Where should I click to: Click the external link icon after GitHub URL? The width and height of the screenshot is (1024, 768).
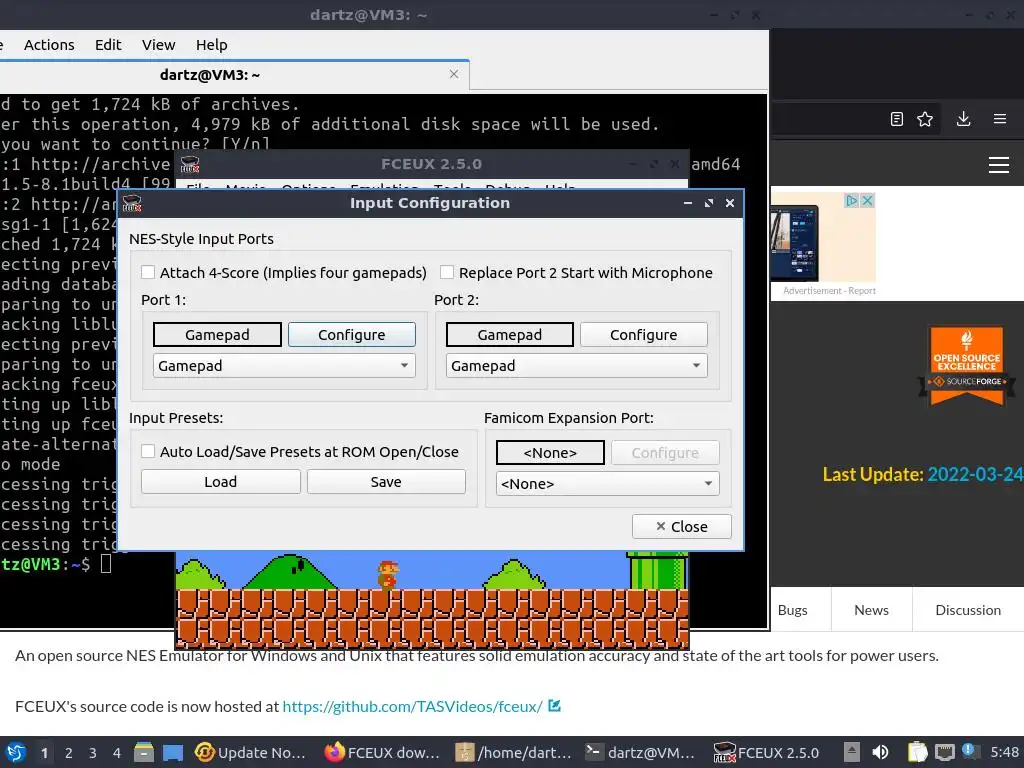pyautogui.click(x=554, y=705)
